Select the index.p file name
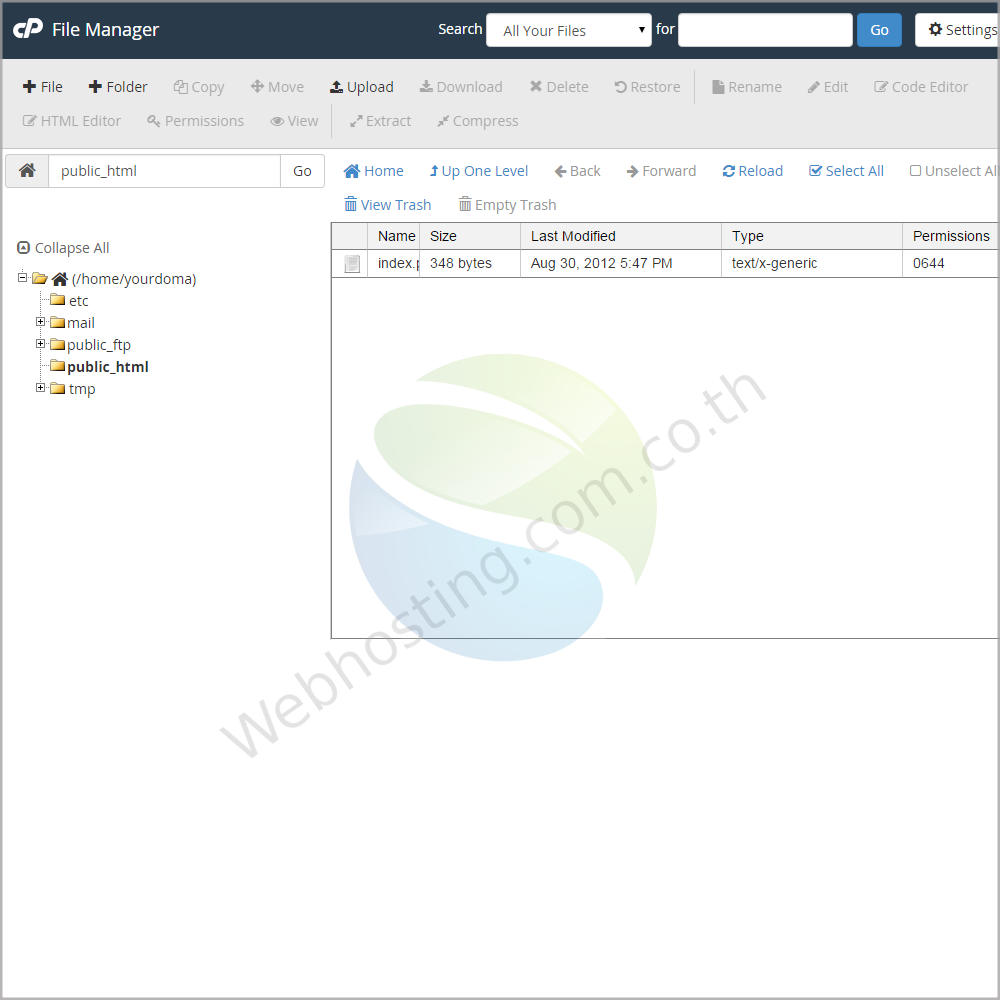This screenshot has height=1000, width=1000. (399, 263)
